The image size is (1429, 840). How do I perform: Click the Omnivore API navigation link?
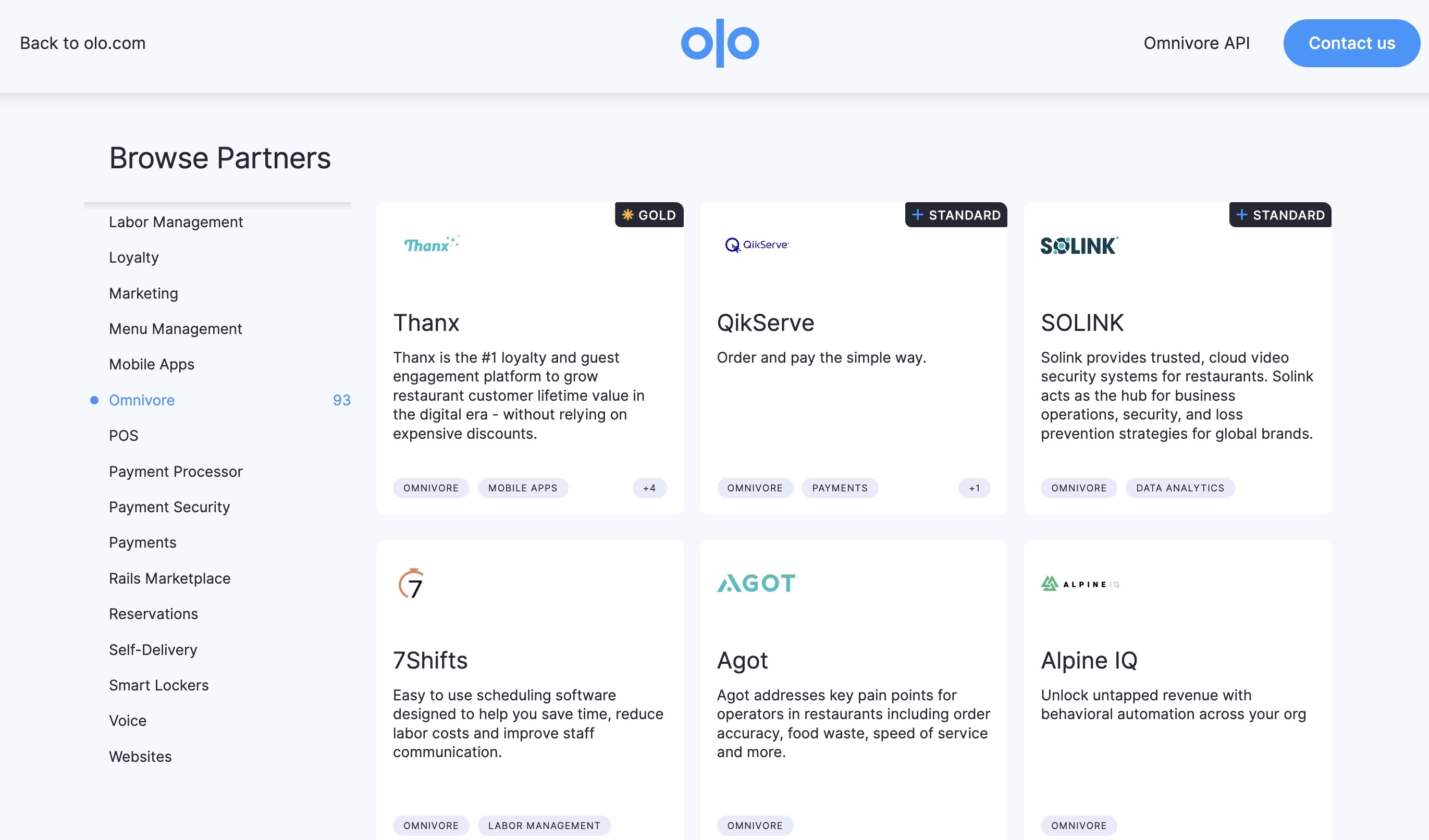pos(1196,43)
